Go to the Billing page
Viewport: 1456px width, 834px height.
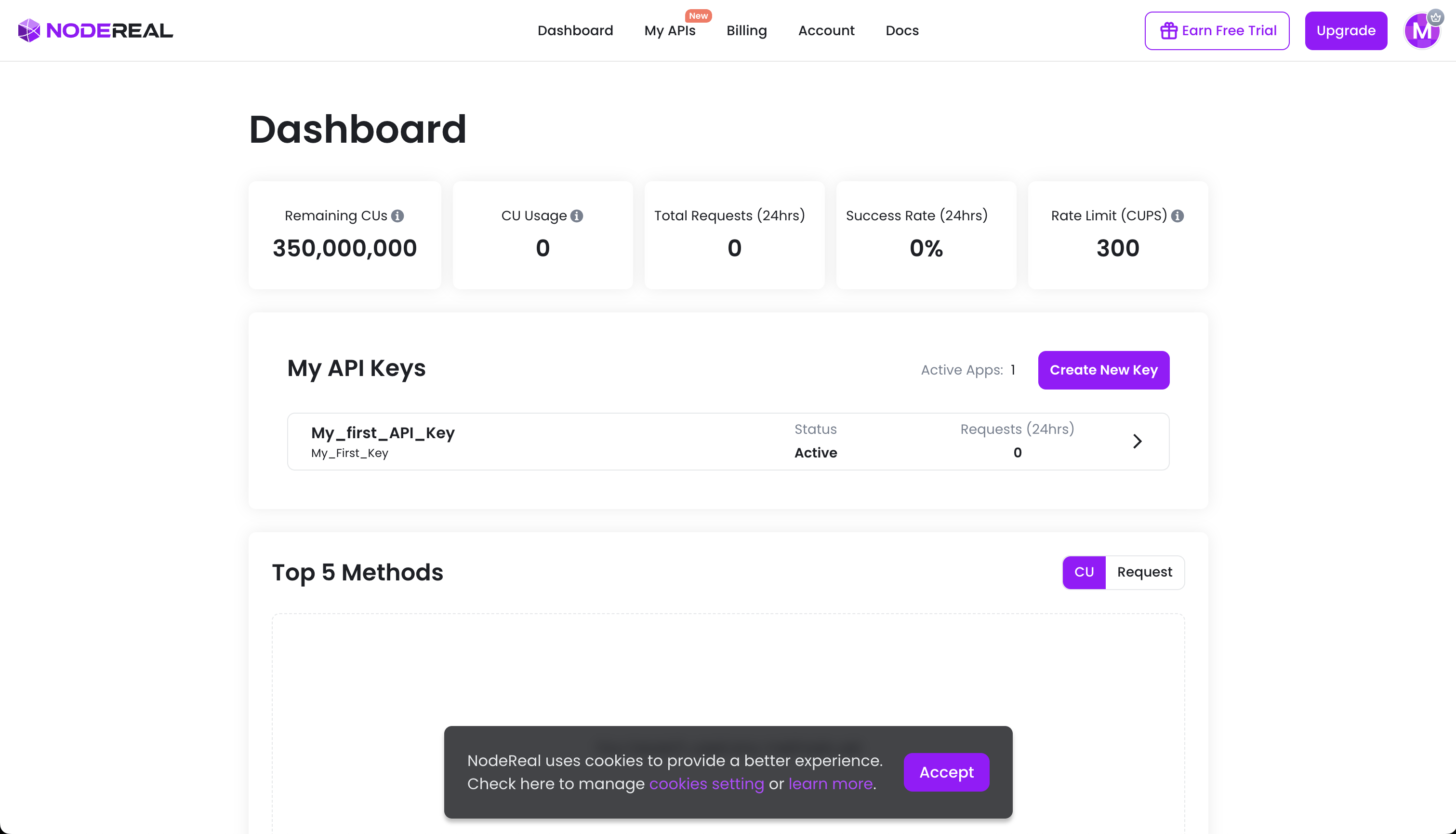click(x=746, y=31)
